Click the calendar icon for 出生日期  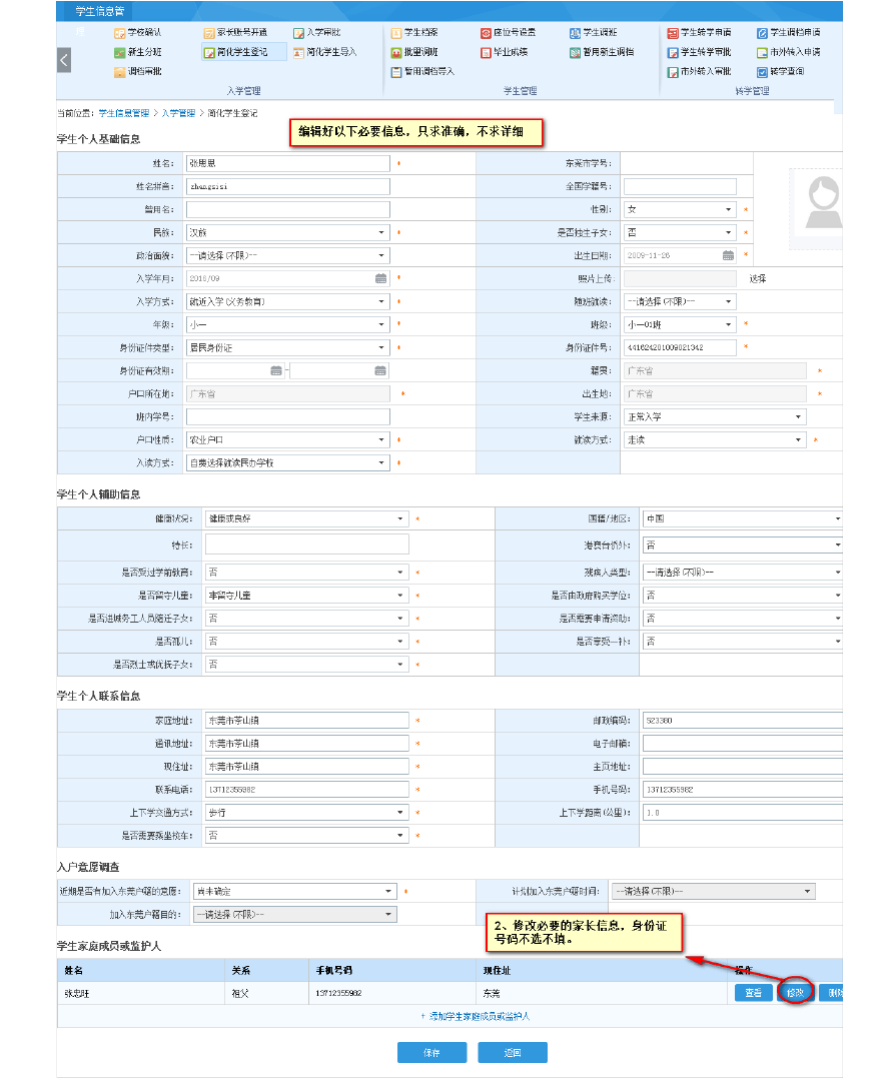pyautogui.click(x=728, y=255)
